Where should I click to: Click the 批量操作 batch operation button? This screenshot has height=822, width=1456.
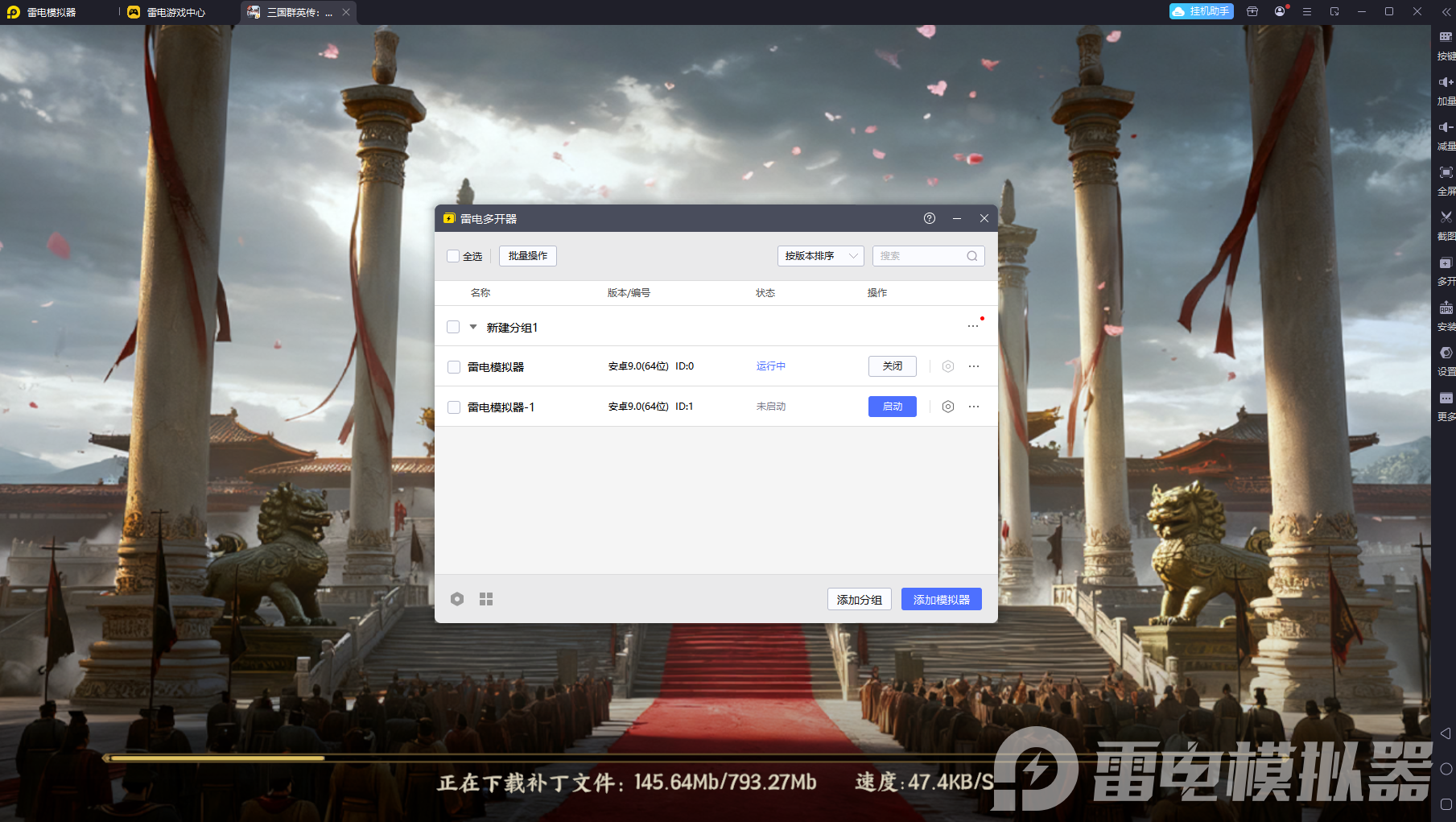528,256
